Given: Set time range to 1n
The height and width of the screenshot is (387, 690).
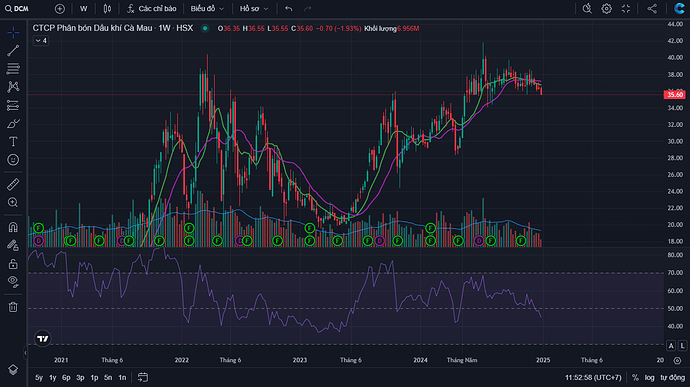Looking at the screenshot, I should coord(122,377).
